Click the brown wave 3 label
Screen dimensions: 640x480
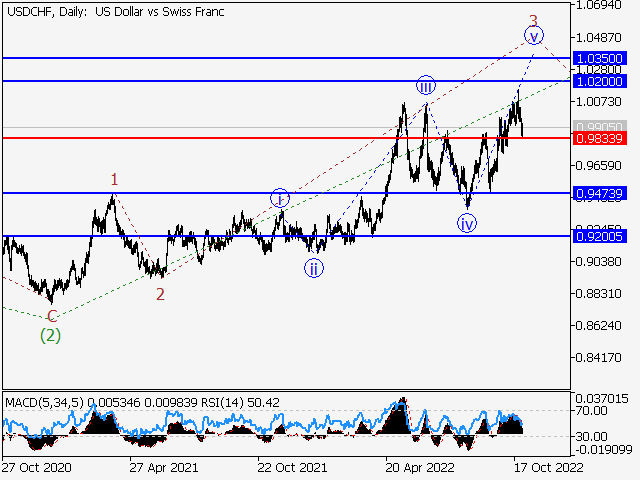[533, 20]
